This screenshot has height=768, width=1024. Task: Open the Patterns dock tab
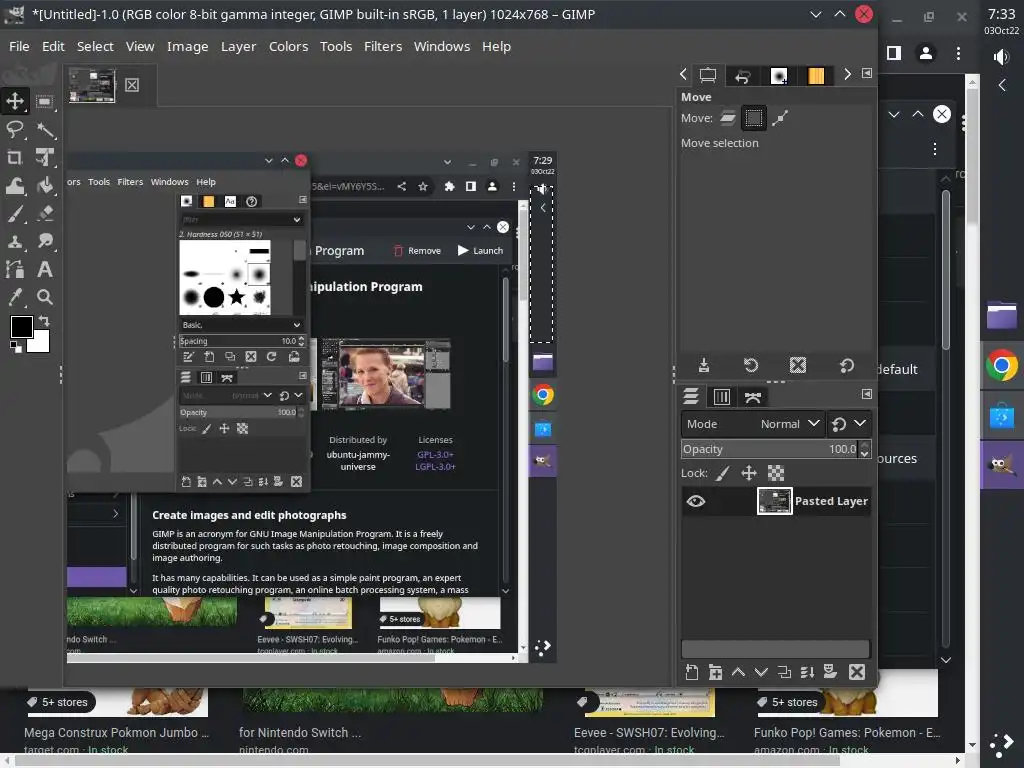pyautogui.click(x=816, y=76)
